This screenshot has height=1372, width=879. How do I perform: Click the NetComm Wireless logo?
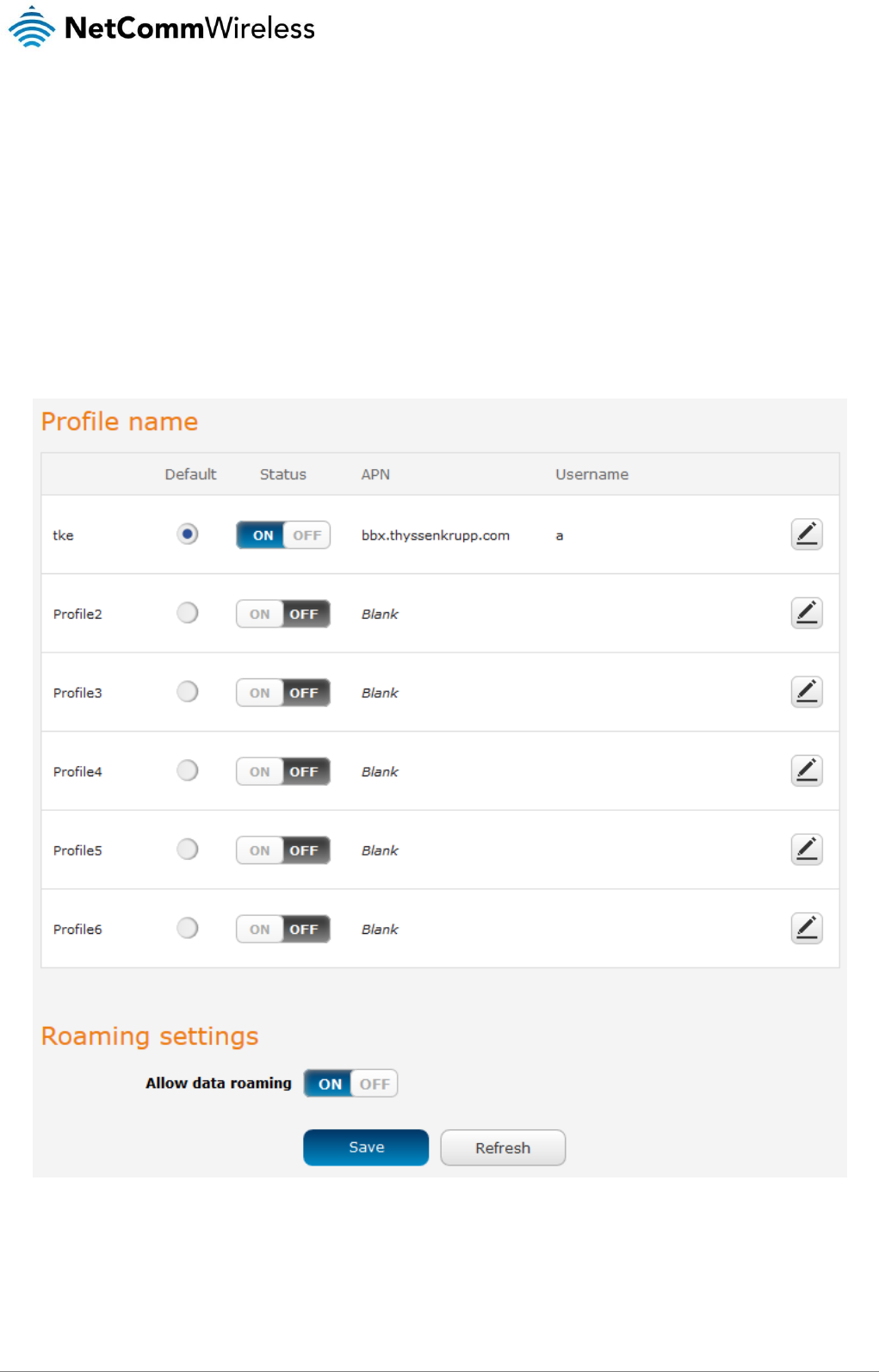tap(162, 28)
